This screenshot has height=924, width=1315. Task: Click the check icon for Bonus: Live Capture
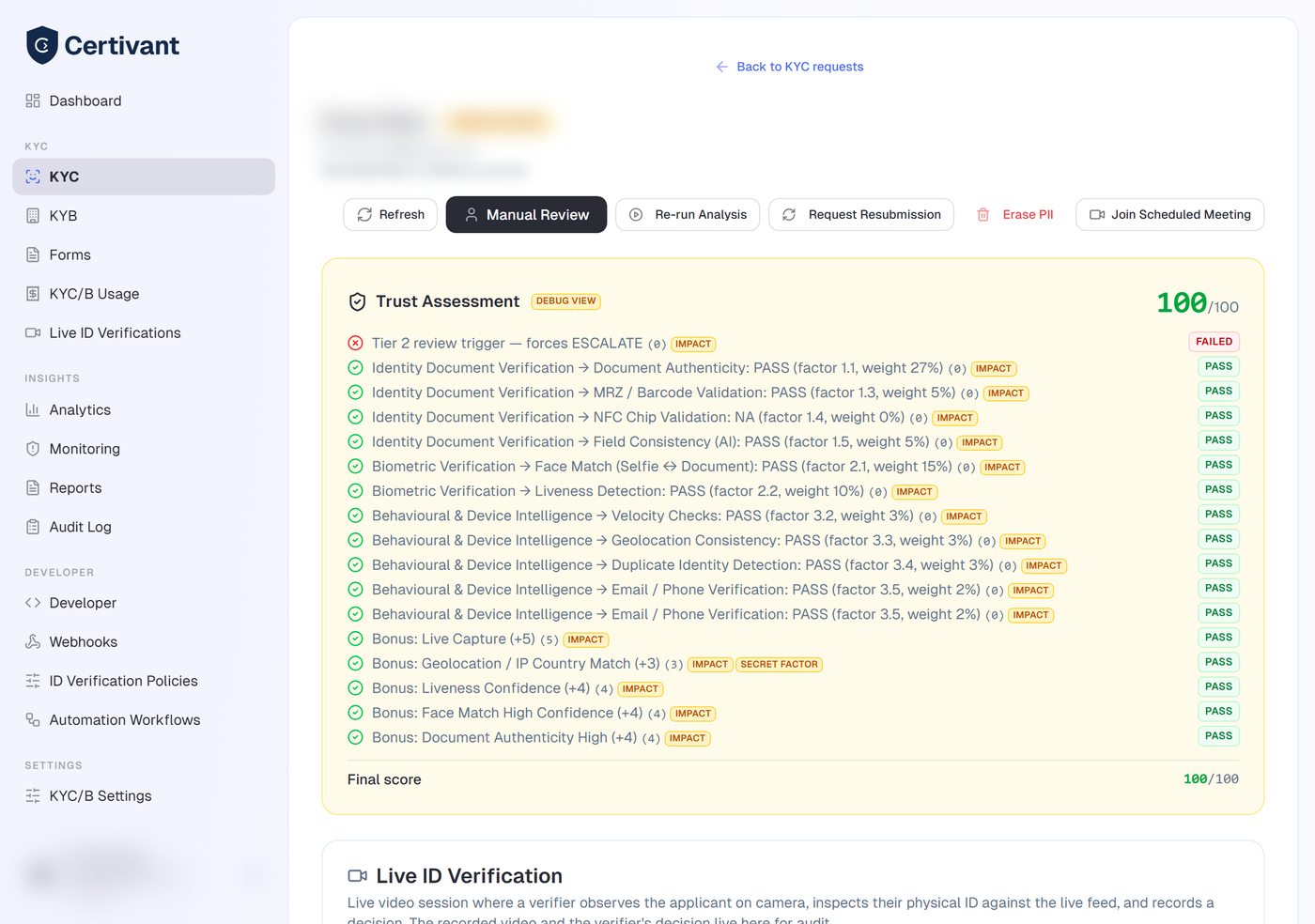pos(355,639)
